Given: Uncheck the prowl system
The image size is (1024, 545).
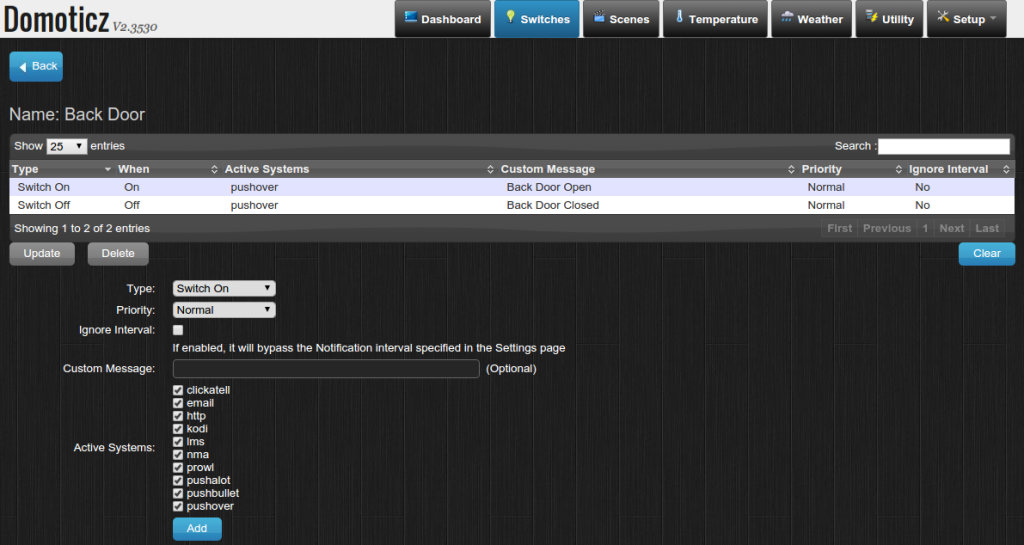Looking at the screenshot, I should [x=178, y=467].
